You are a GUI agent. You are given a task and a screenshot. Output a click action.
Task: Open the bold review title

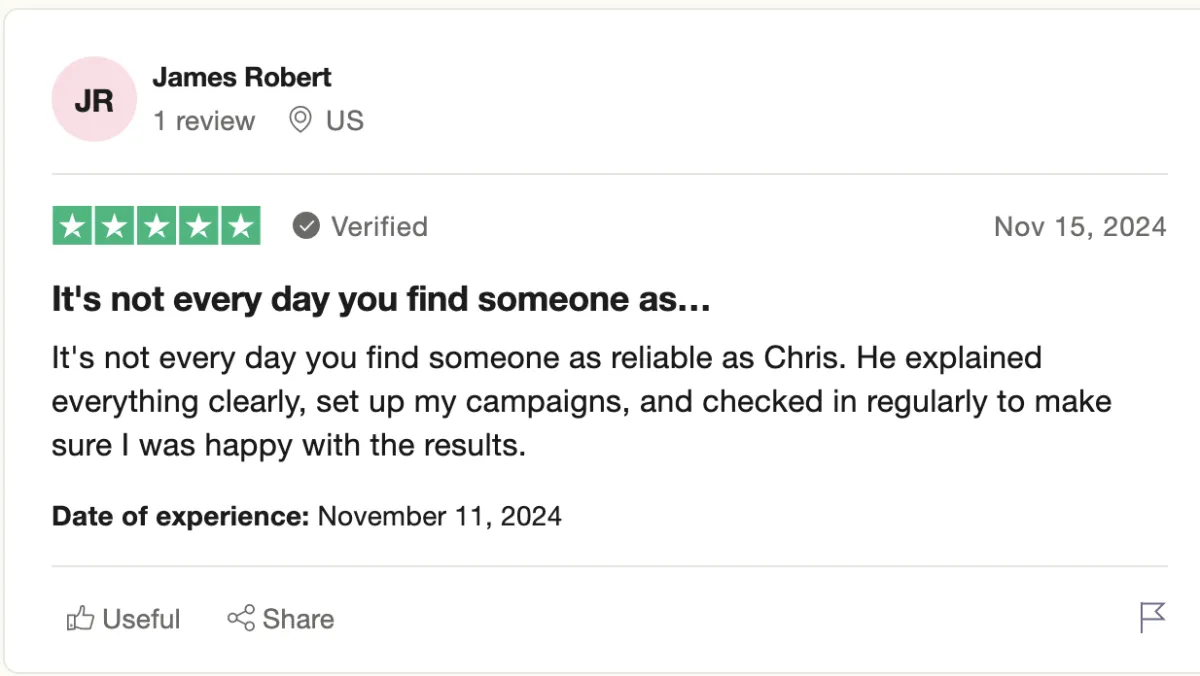[x=381, y=300]
